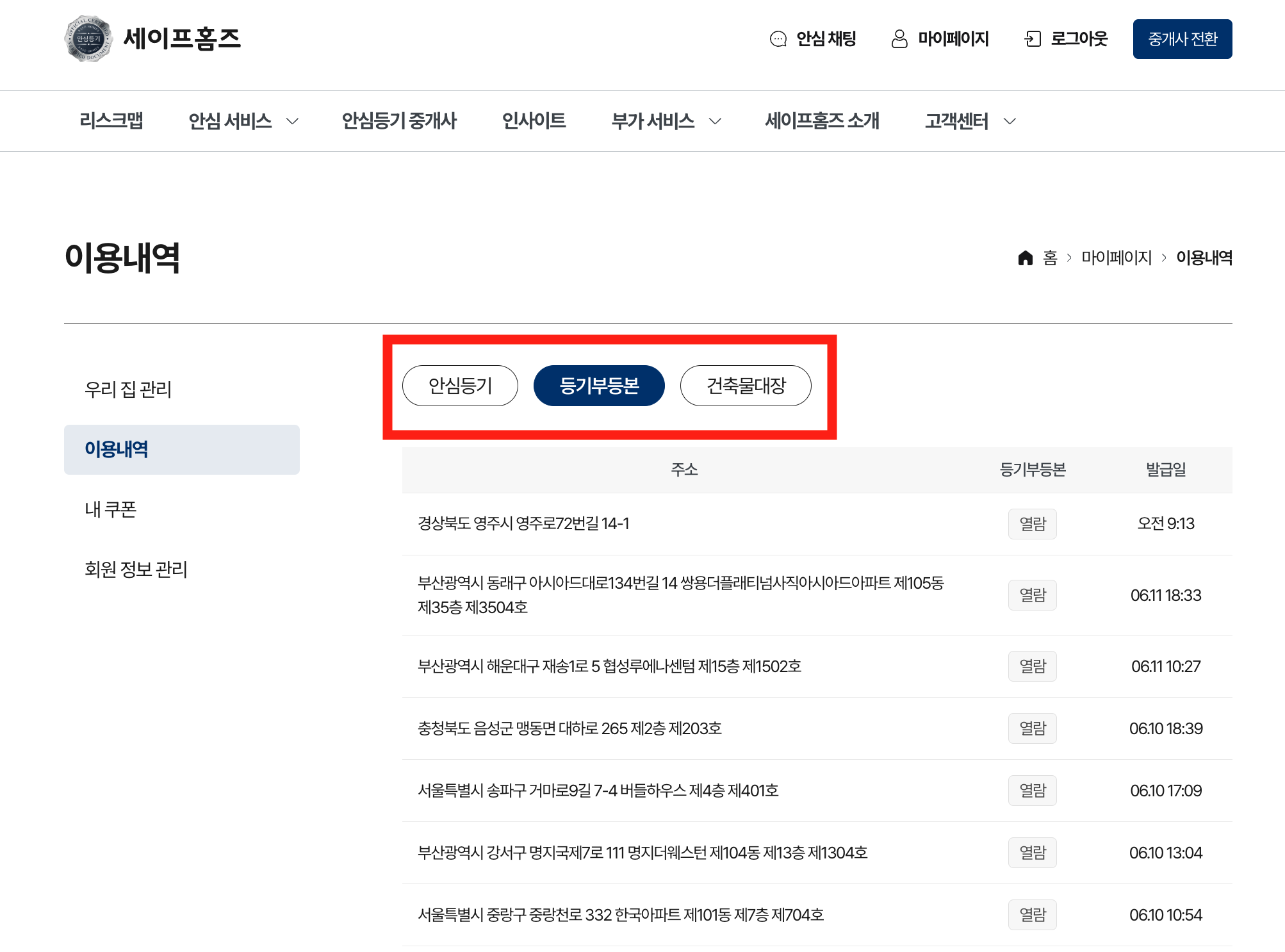Viewport: 1285px width, 952px height.
Task: Open the 리스크맵 menu item
Action: click(x=111, y=120)
